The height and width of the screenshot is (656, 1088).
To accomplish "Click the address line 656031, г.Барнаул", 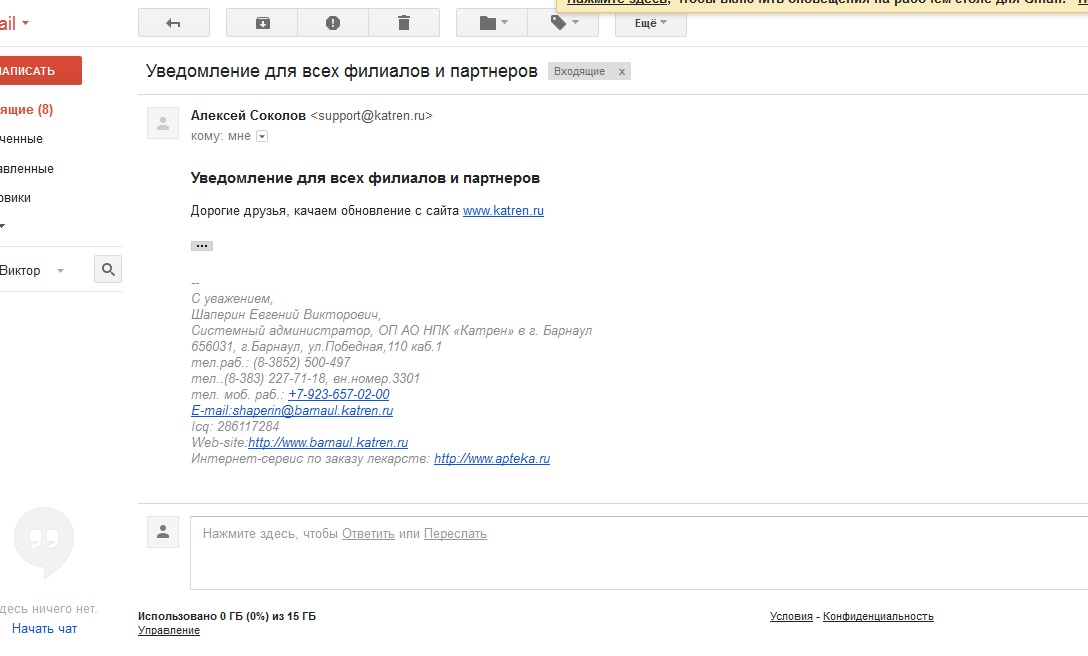I will [316, 346].
